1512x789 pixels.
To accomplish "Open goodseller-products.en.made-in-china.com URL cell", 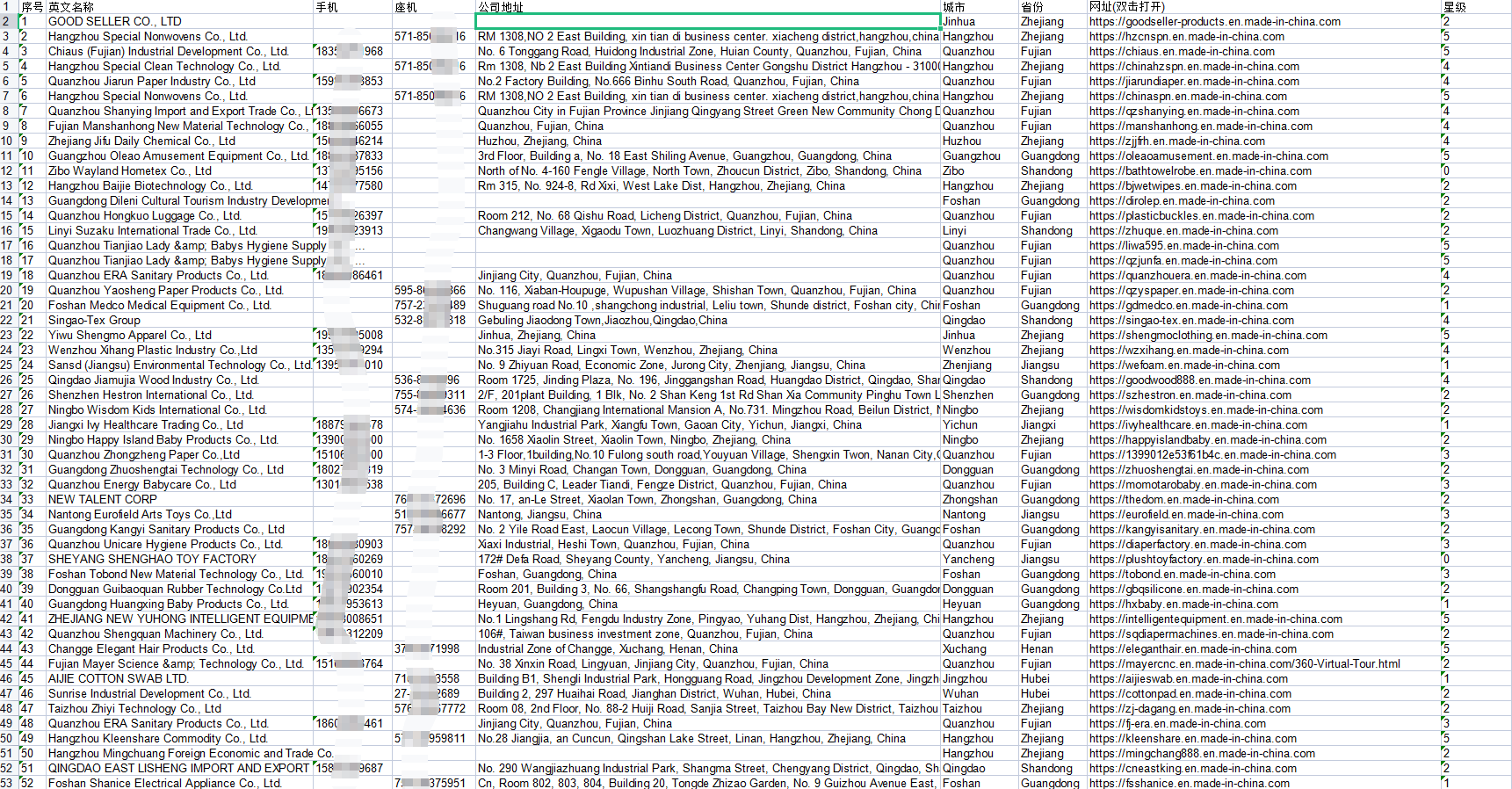I will coord(1263,21).
